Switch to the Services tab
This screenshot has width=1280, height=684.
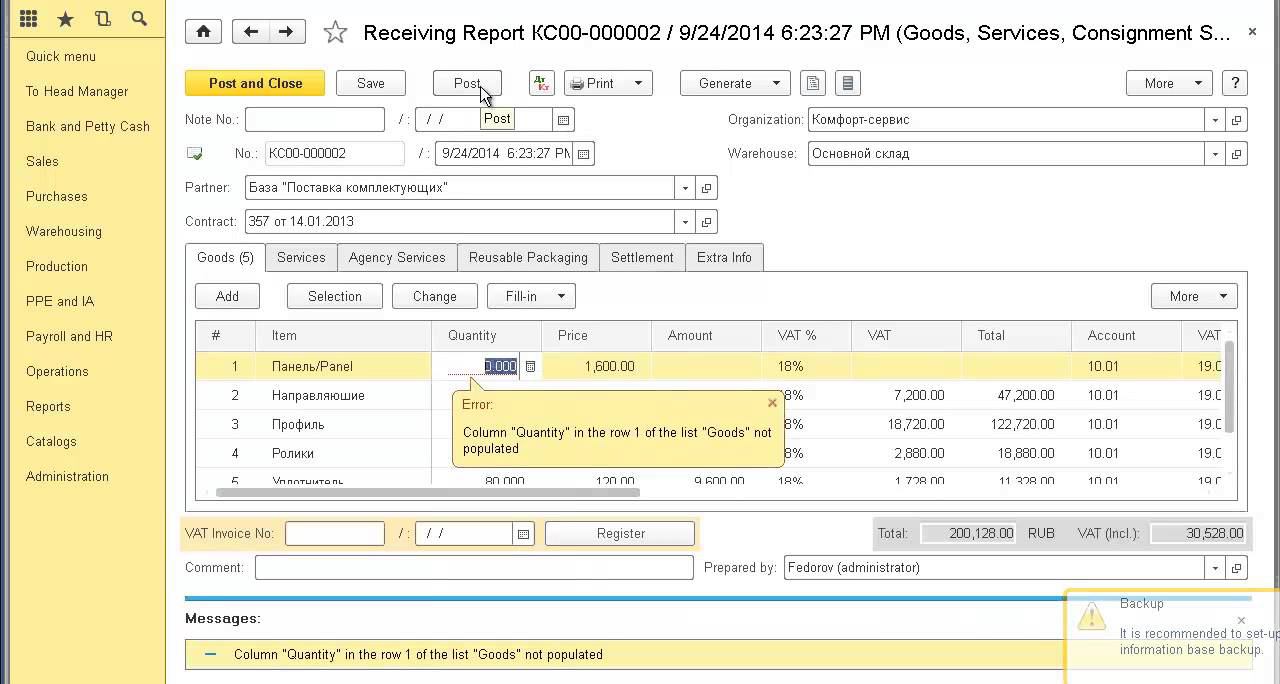click(301, 257)
